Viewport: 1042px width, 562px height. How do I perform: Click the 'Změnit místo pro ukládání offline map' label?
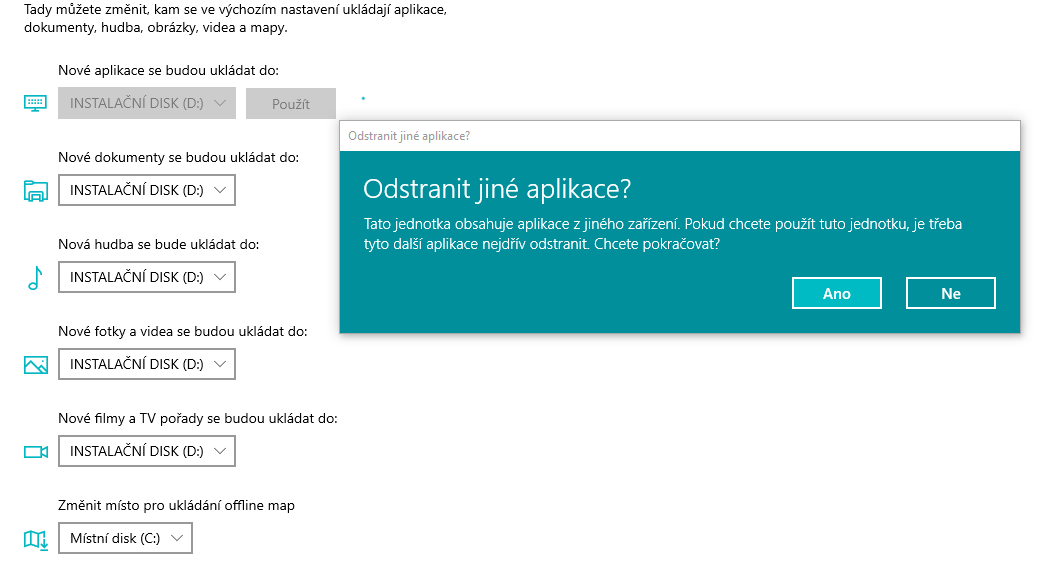click(176, 505)
